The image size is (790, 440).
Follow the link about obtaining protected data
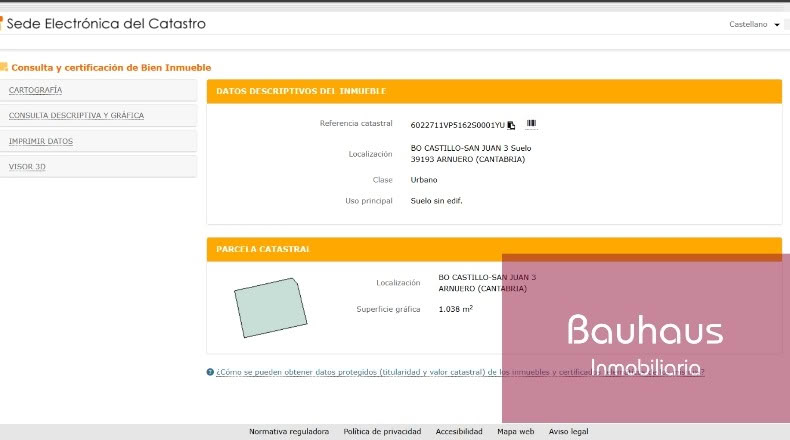point(460,372)
